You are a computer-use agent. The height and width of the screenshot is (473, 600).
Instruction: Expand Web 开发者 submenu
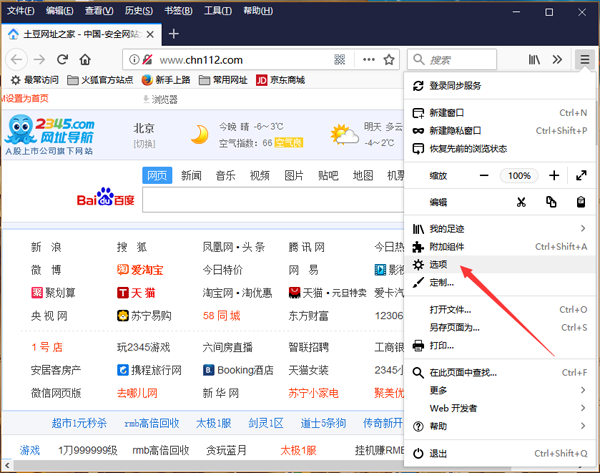(x=500, y=408)
